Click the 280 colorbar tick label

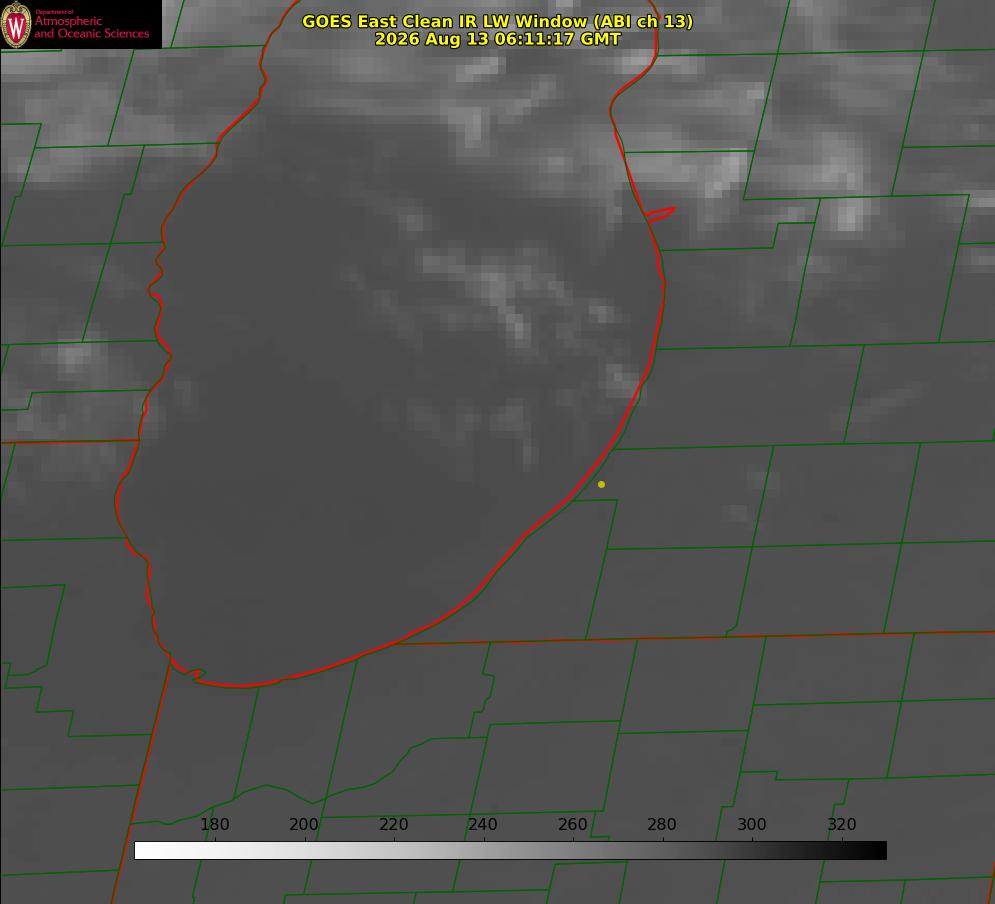click(x=662, y=824)
